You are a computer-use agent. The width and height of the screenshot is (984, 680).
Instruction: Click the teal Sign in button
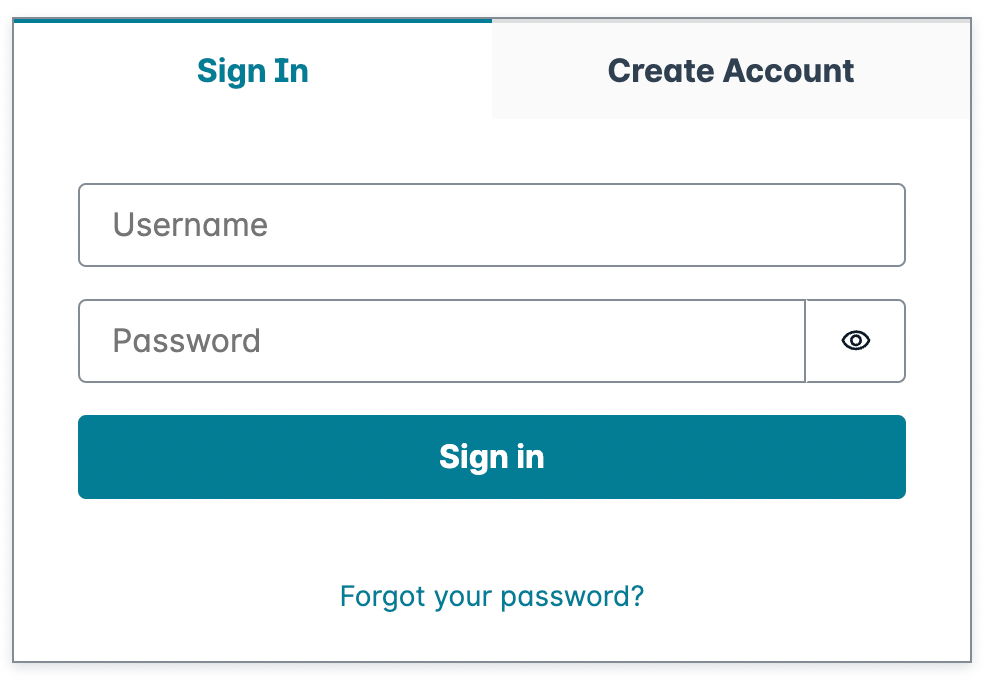[x=491, y=457]
